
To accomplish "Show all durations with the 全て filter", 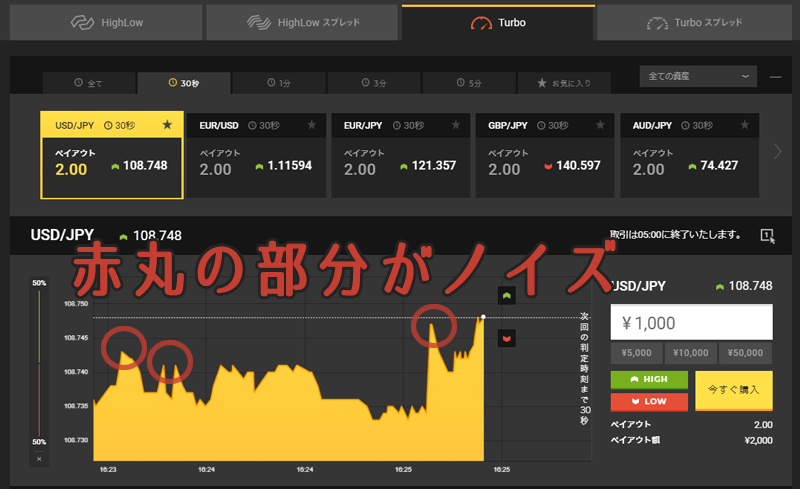I will tap(89, 83).
